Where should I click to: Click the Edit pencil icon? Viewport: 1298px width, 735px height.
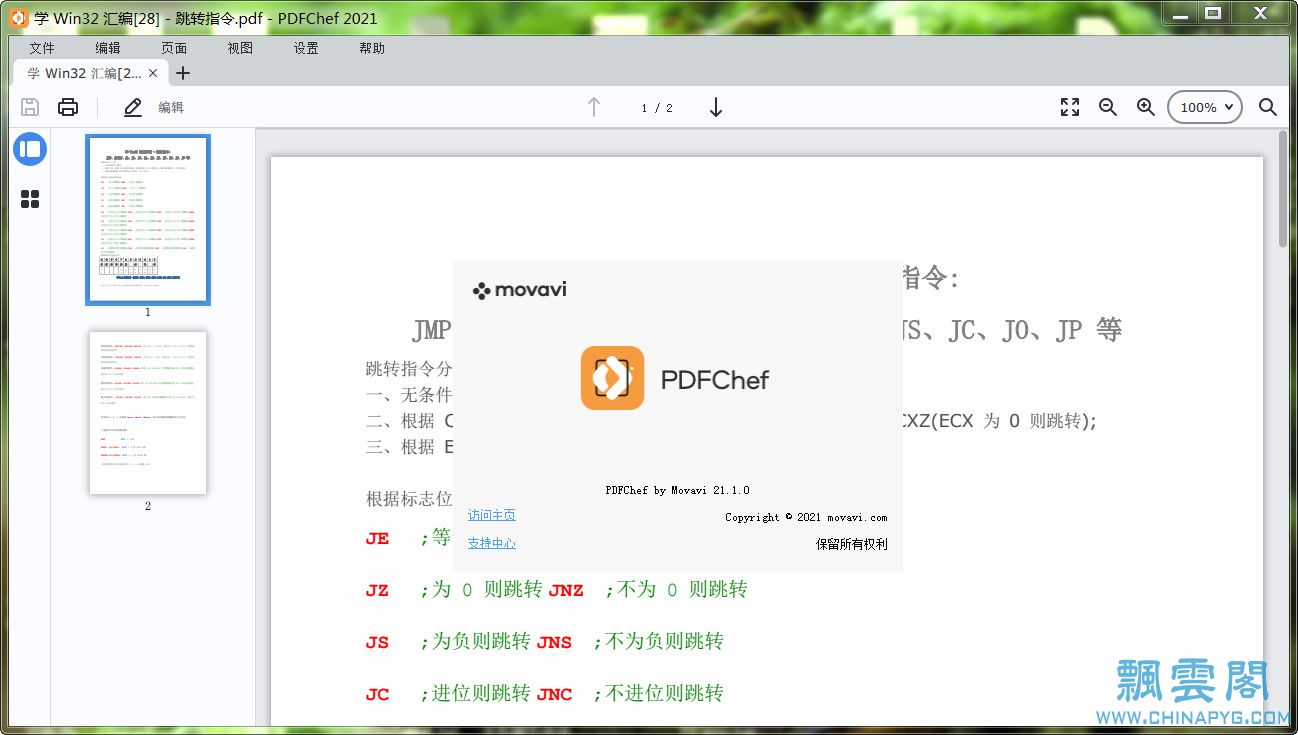point(133,107)
